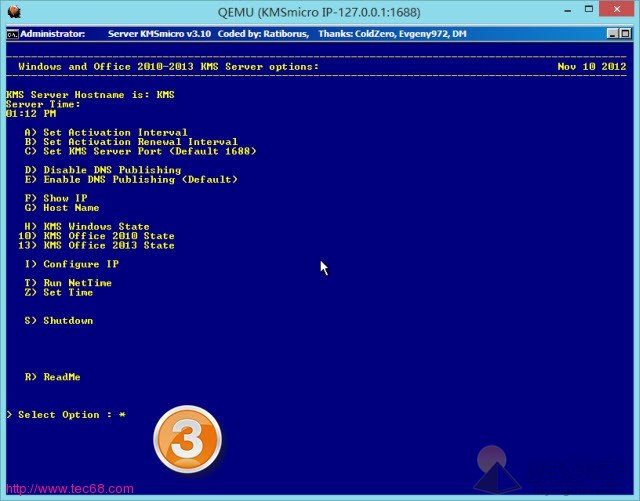Click the cmd icon beside Administrator
The image size is (640, 501).
click(12, 34)
